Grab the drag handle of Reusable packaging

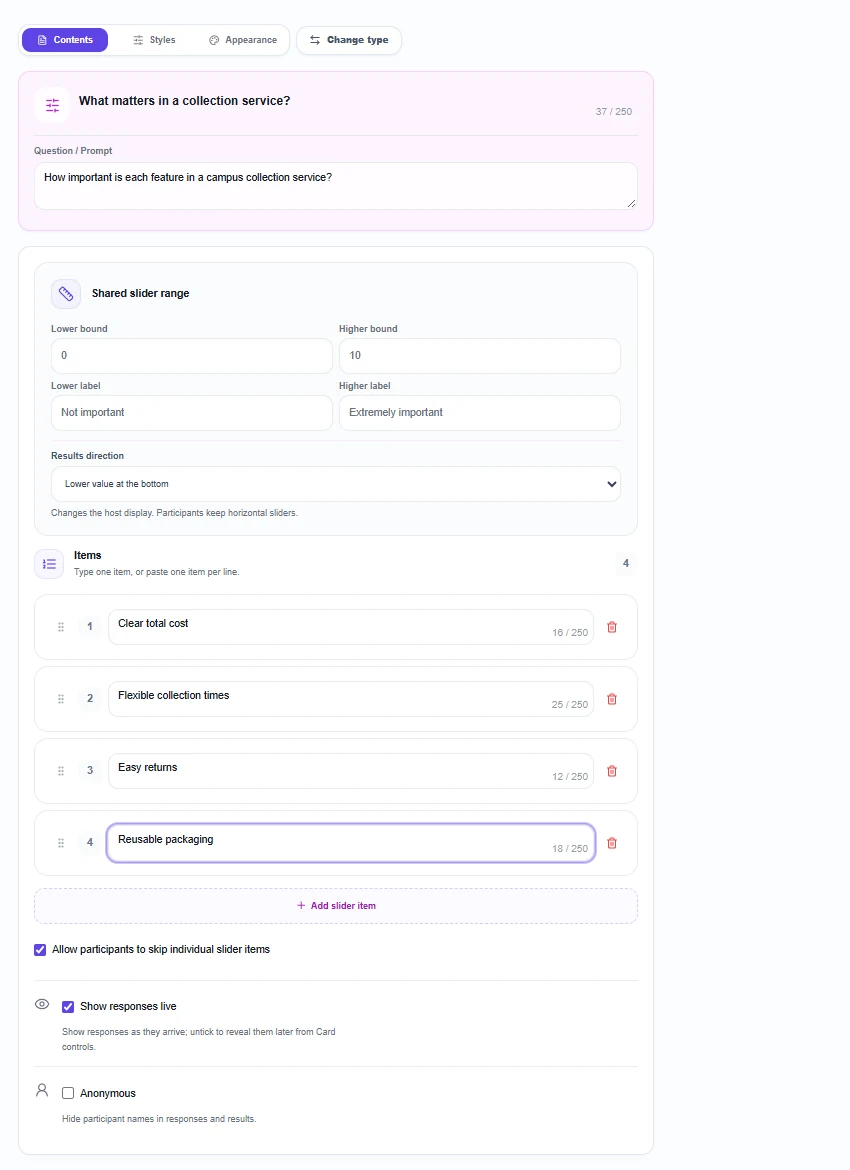(x=61, y=843)
